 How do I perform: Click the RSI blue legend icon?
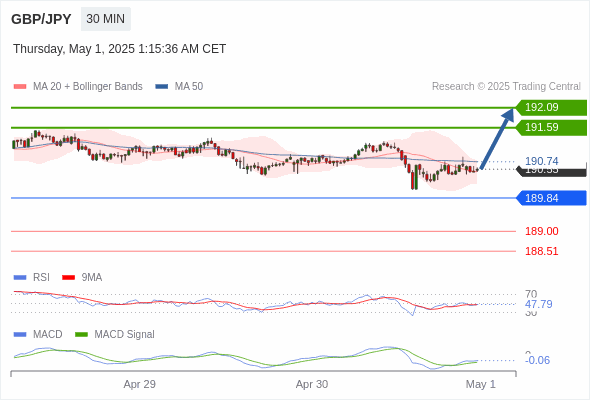point(20,278)
